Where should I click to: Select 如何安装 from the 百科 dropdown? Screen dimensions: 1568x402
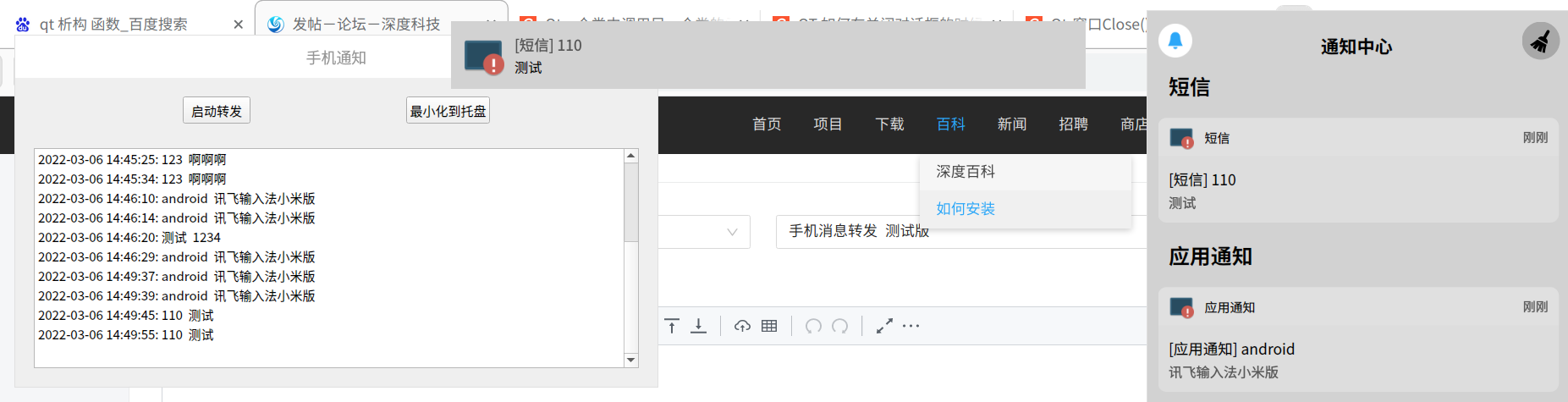[1025, 209]
